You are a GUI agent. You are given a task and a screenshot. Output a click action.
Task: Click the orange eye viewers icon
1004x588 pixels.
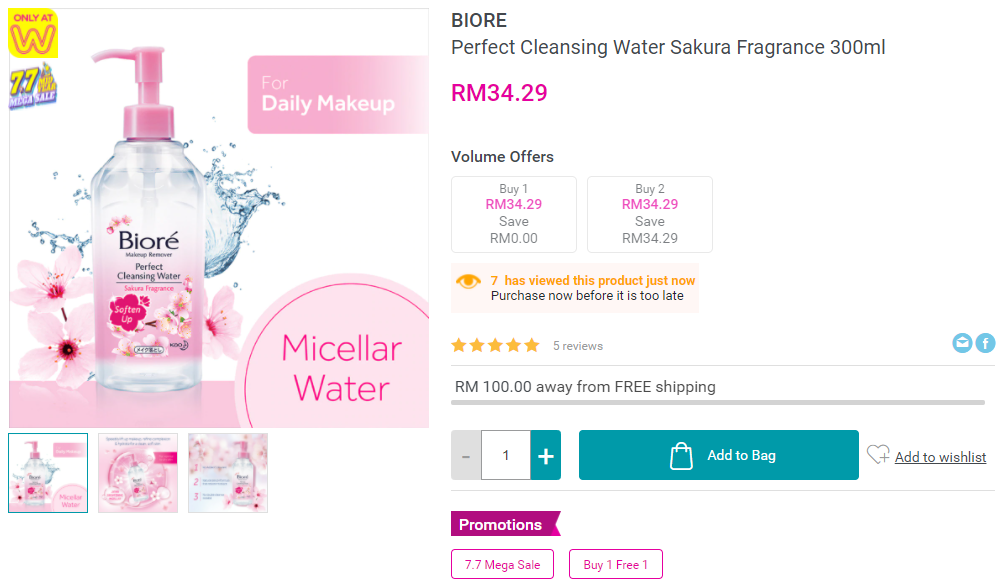click(468, 282)
